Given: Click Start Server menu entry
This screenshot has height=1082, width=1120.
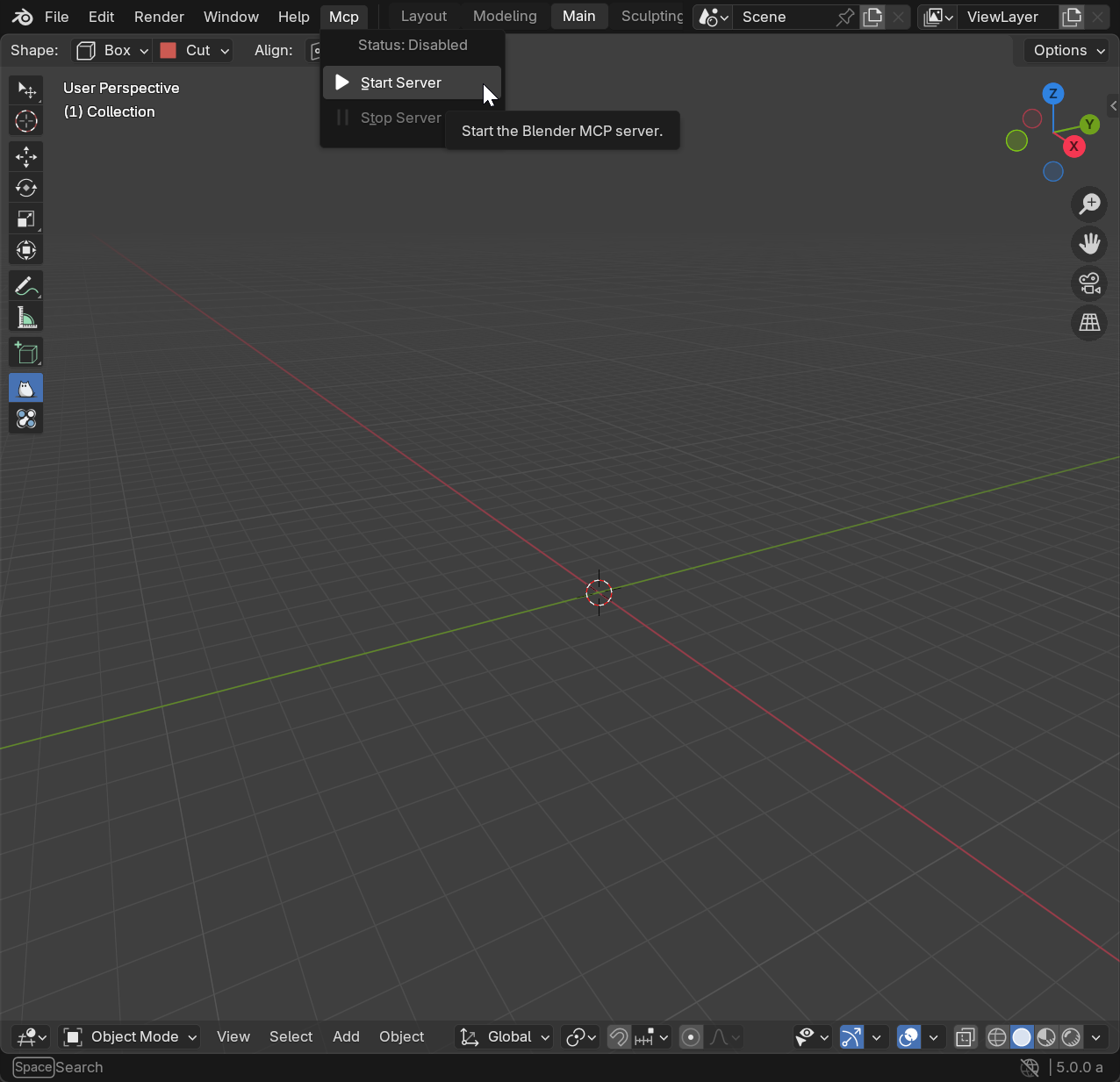Looking at the screenshot, I should pyautogui.click(x=401, y=82).
